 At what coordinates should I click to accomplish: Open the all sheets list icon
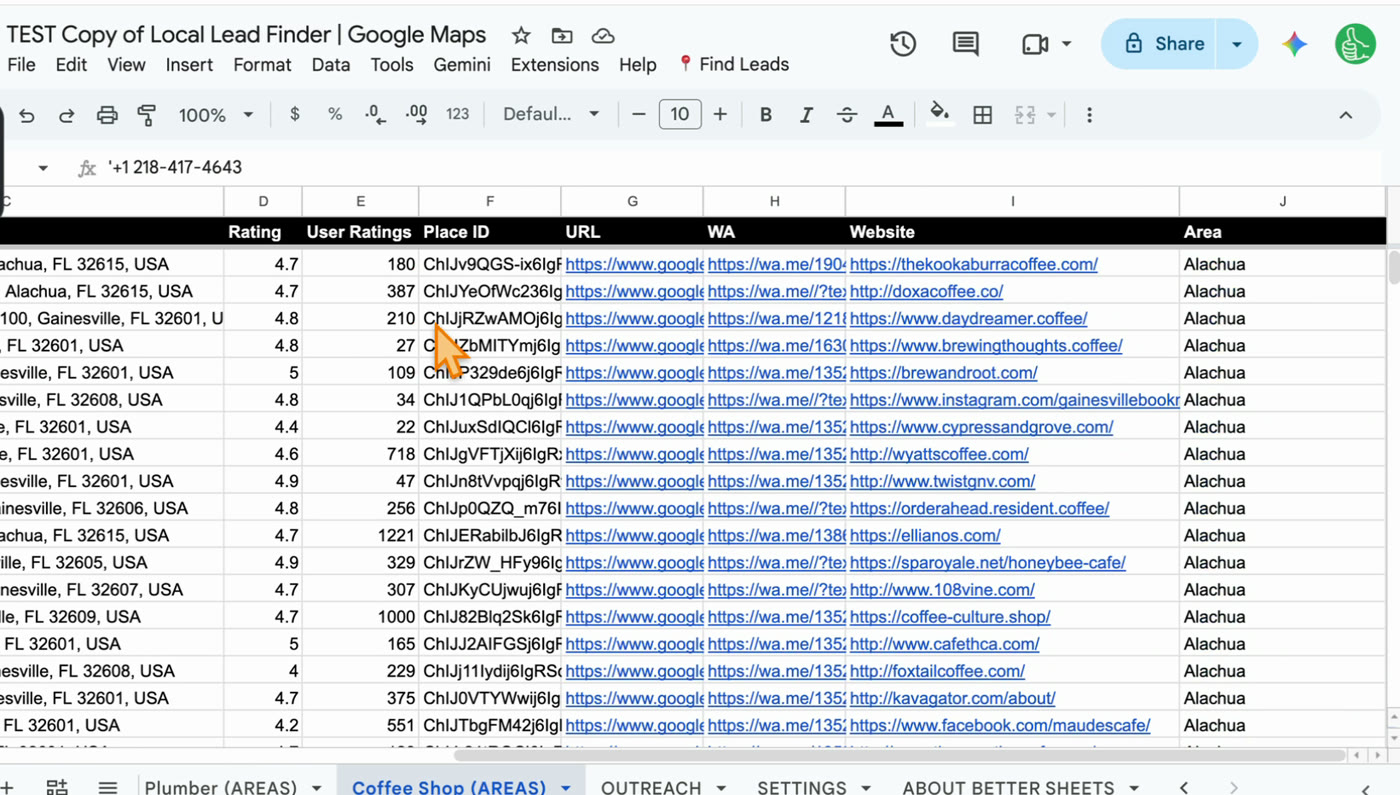[x=108, y=787]
